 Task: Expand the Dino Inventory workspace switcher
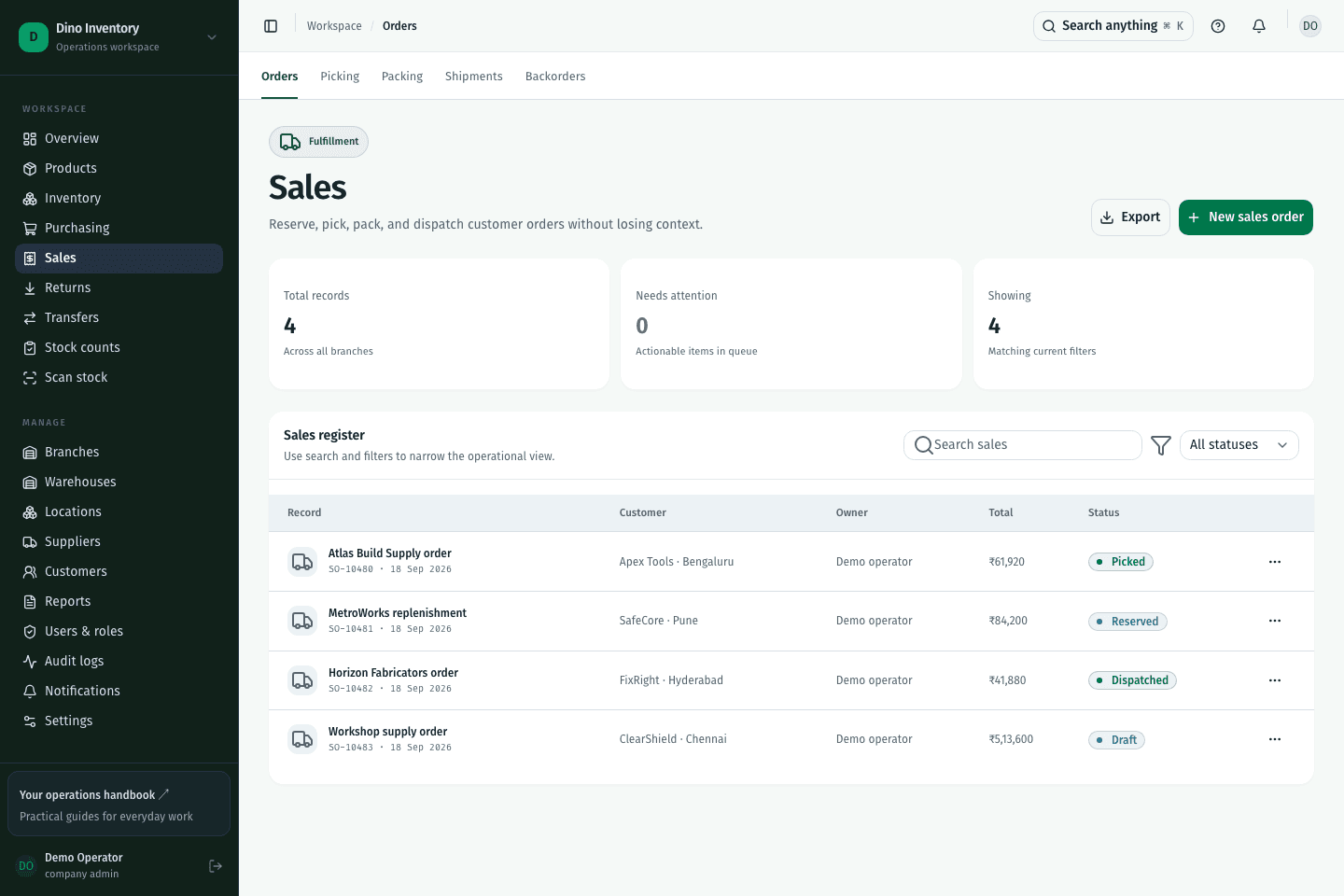coord(119,37)
